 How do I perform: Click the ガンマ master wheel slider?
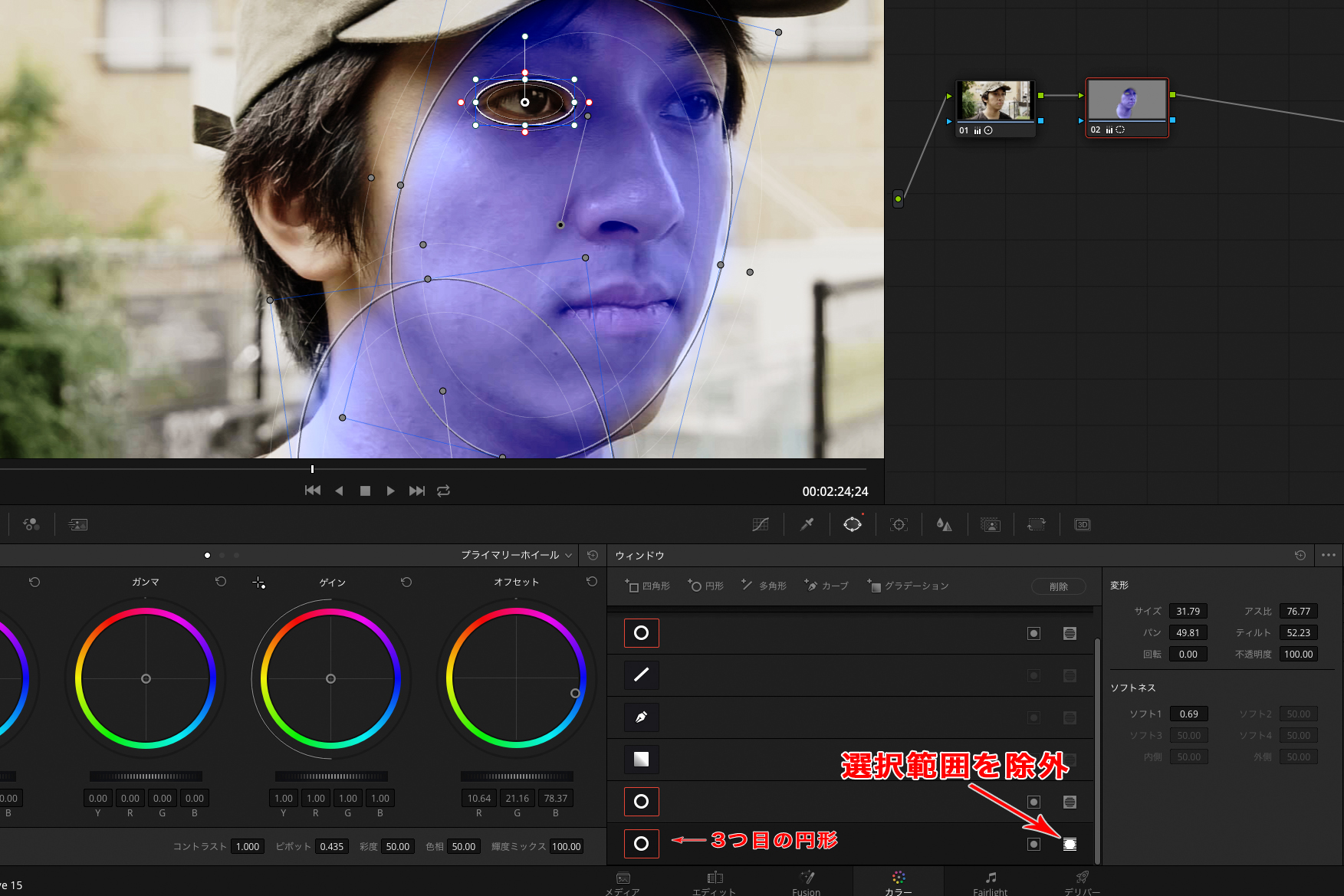[x=146, y=776]
